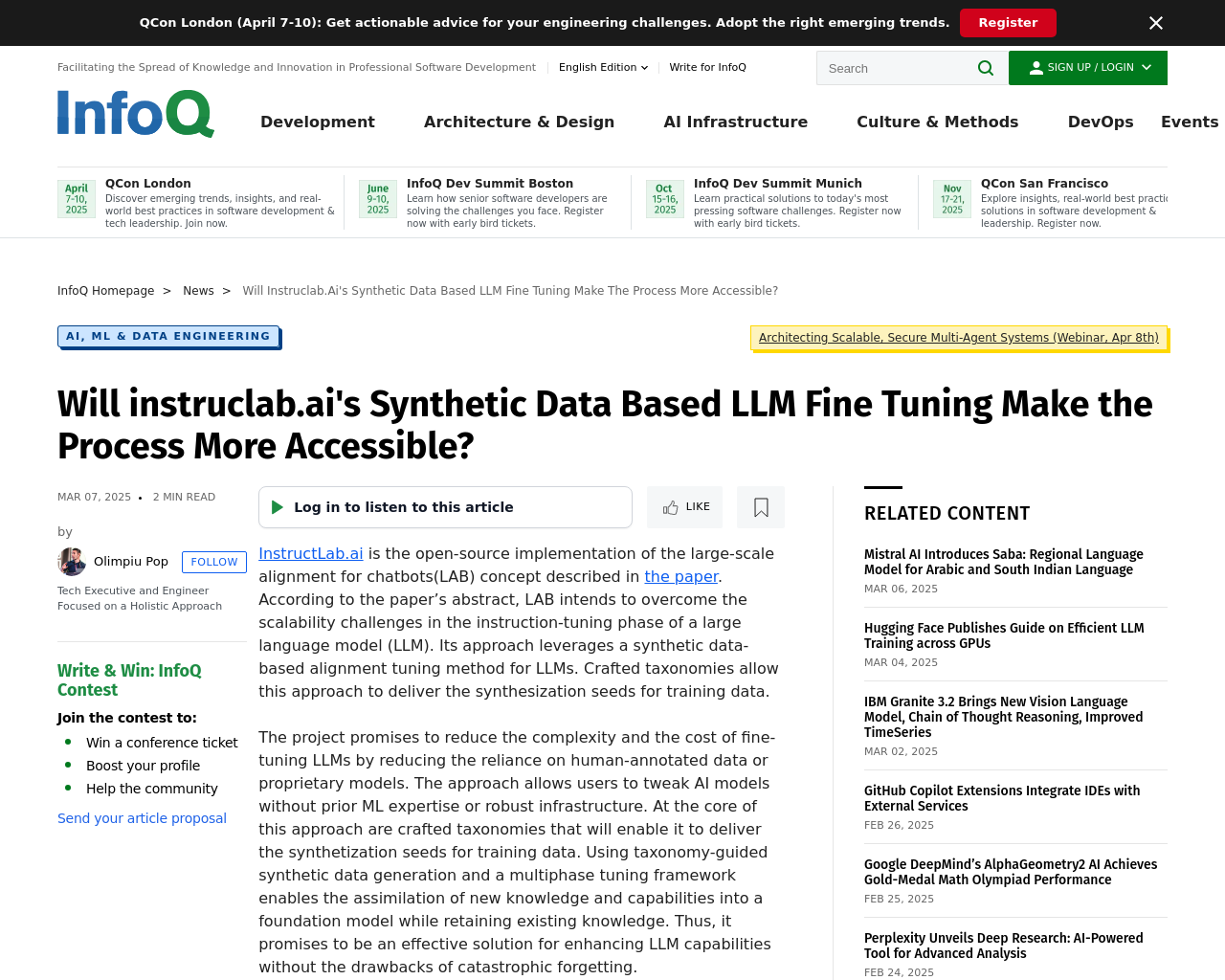Open the News breadcrumb
This screenshot has height=980, width=1225.
coord(198,291)
